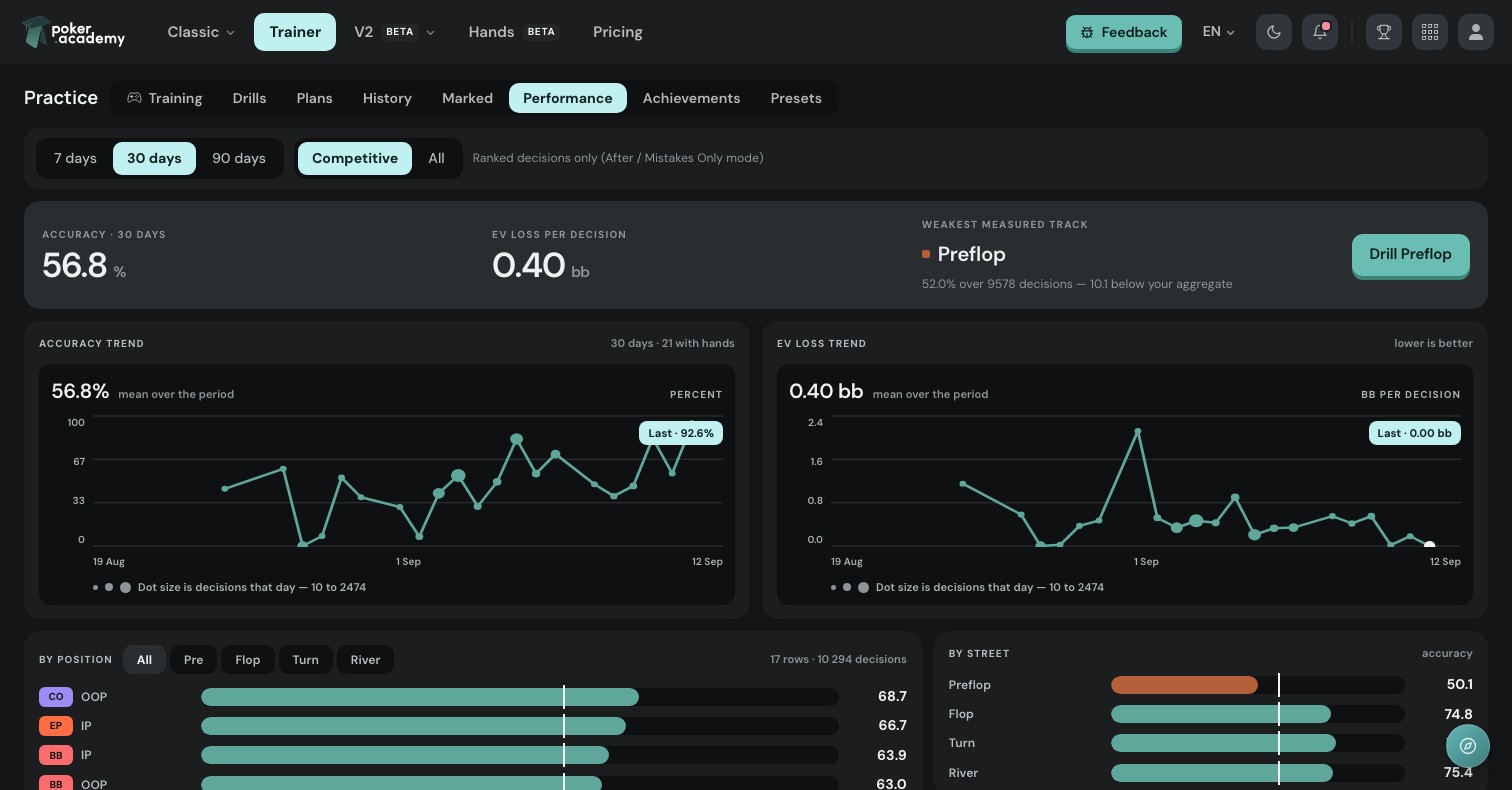This screenshot has width=1512, height=790.
Task: Click the Feedback button
Action: pos(1124,32)
